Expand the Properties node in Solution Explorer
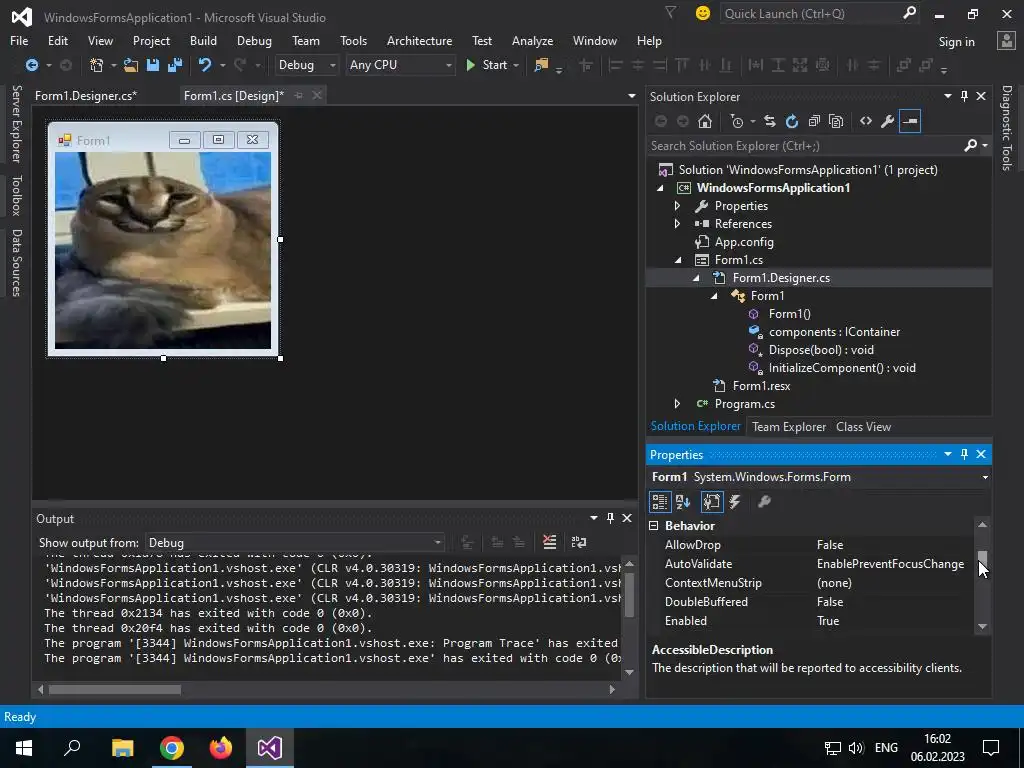 coord(677,206)
